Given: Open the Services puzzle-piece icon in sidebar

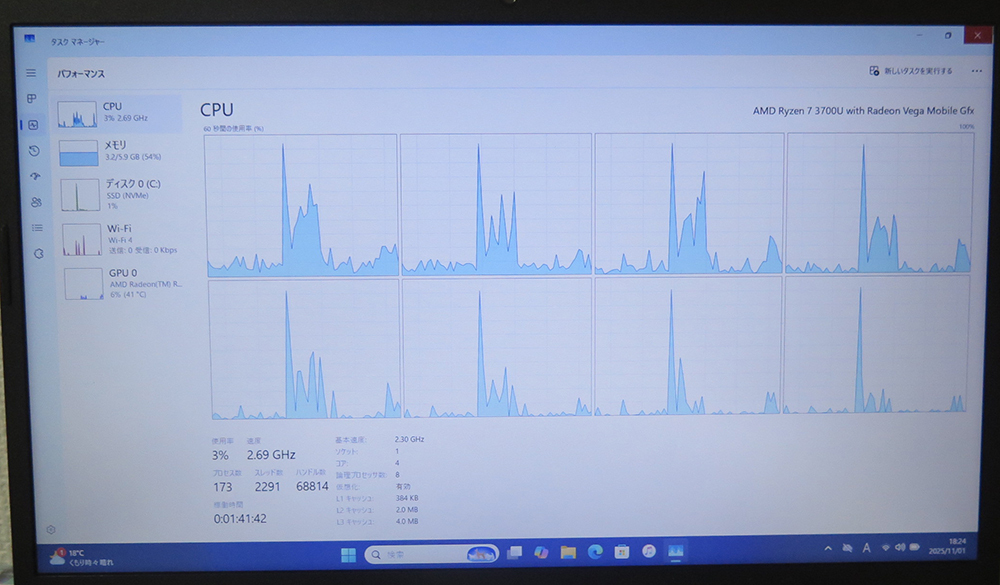Looking at the screenshot, I should [39, 254].
